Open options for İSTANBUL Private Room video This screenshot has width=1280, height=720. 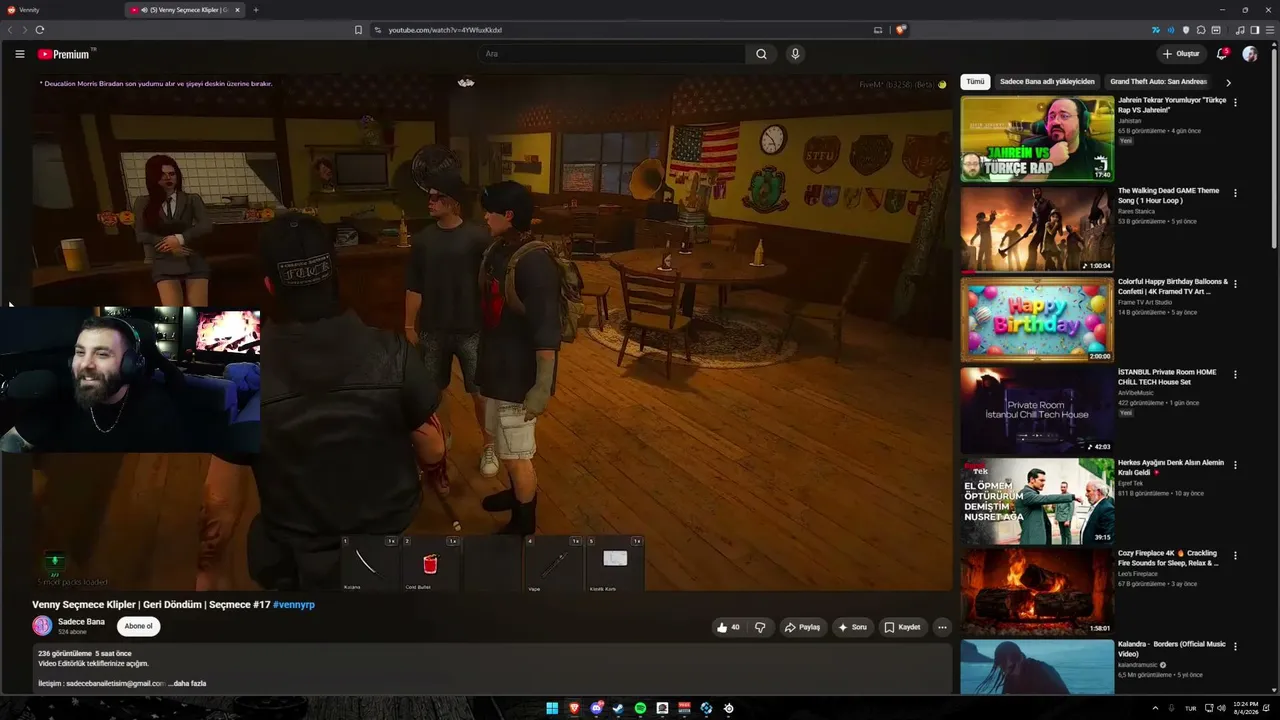coord(1235,374)
